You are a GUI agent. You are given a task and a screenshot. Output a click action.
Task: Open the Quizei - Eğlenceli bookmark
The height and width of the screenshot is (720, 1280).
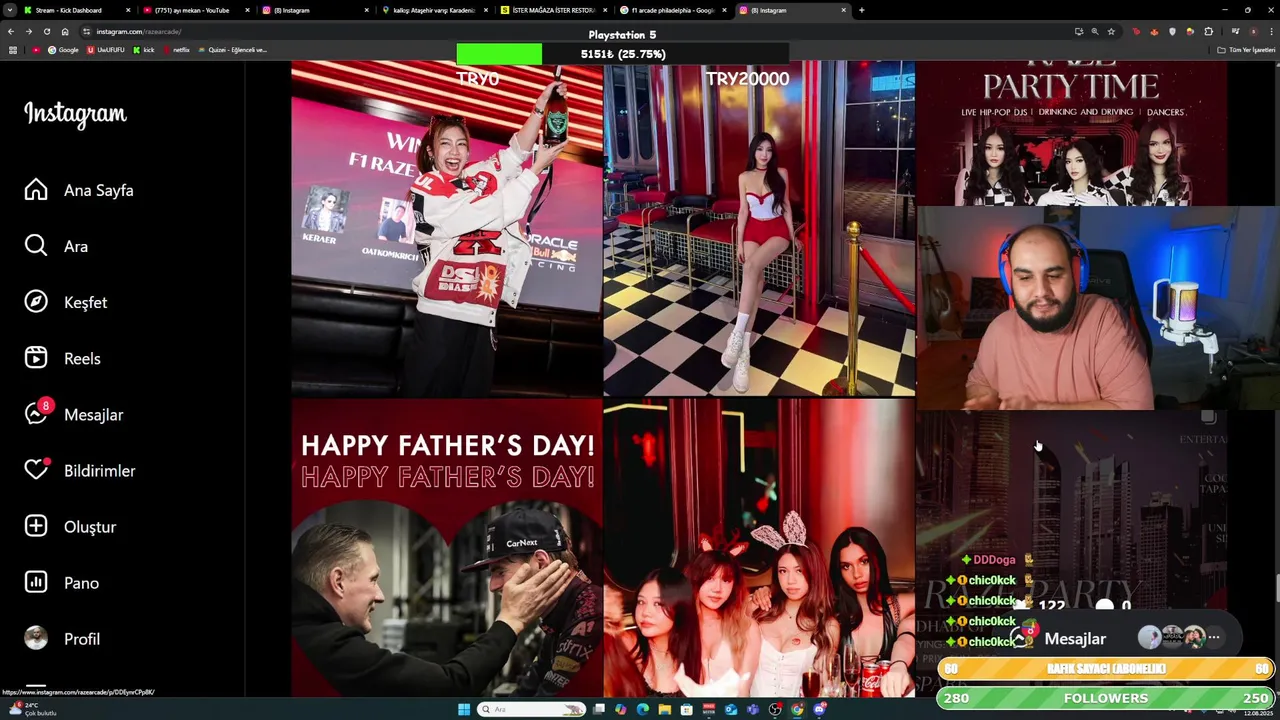tap(233, 50)
